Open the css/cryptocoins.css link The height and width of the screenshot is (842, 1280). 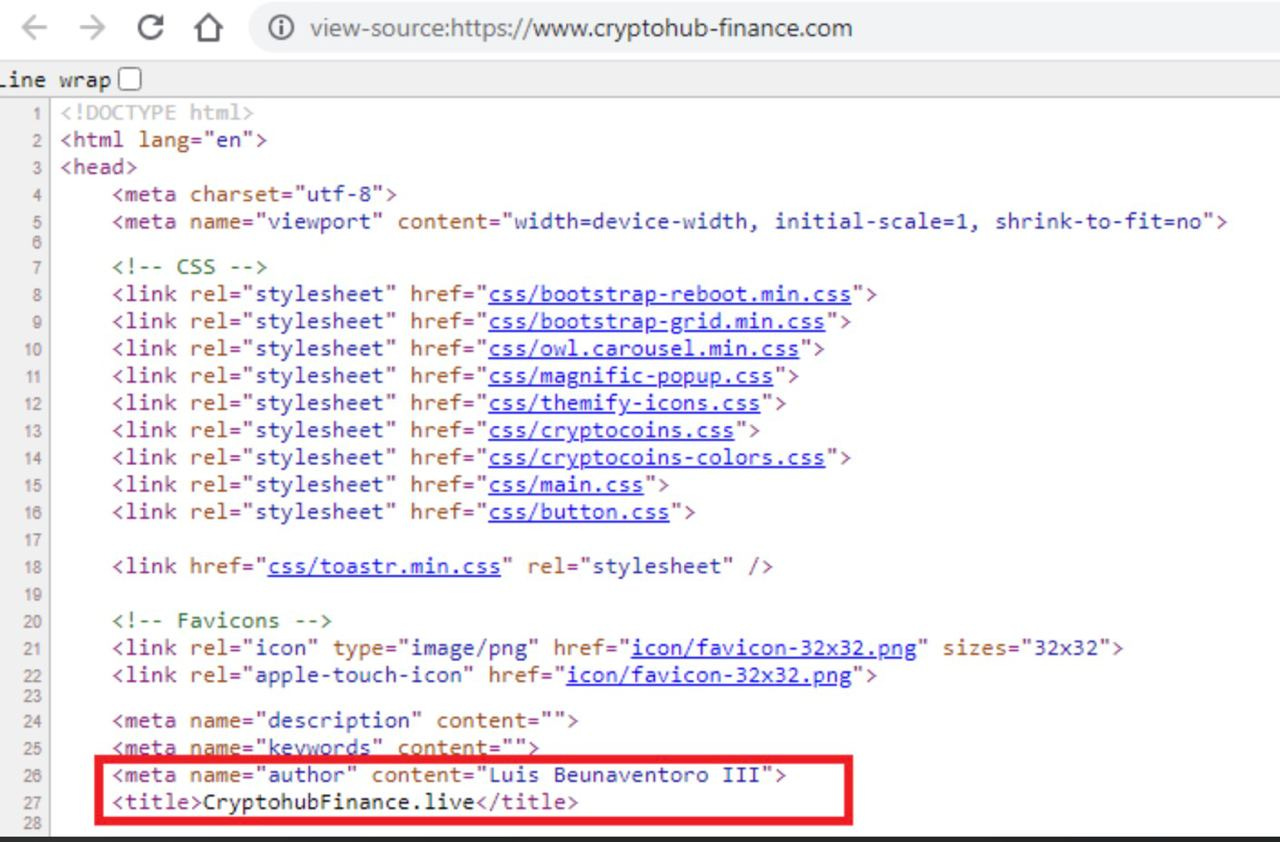[611, 430]
